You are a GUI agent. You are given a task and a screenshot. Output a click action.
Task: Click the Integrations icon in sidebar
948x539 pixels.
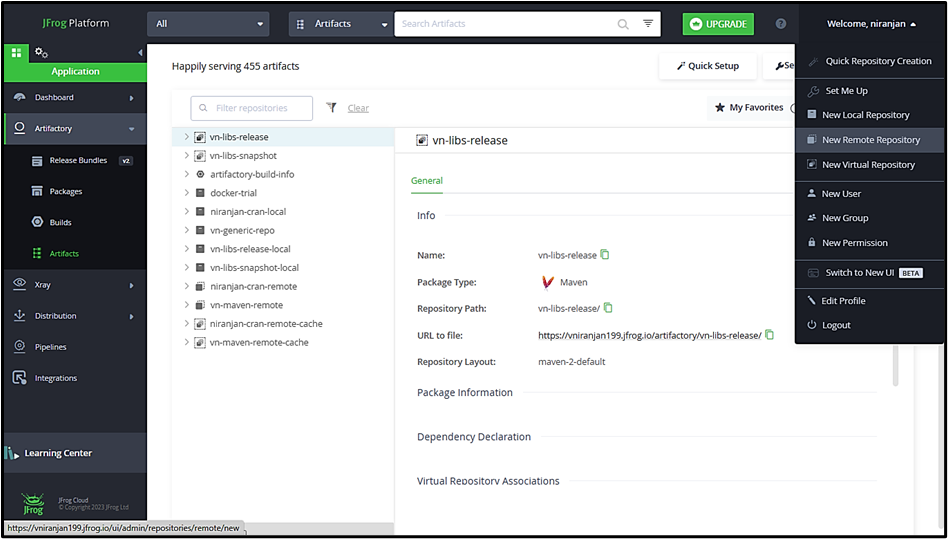point(19,378)
